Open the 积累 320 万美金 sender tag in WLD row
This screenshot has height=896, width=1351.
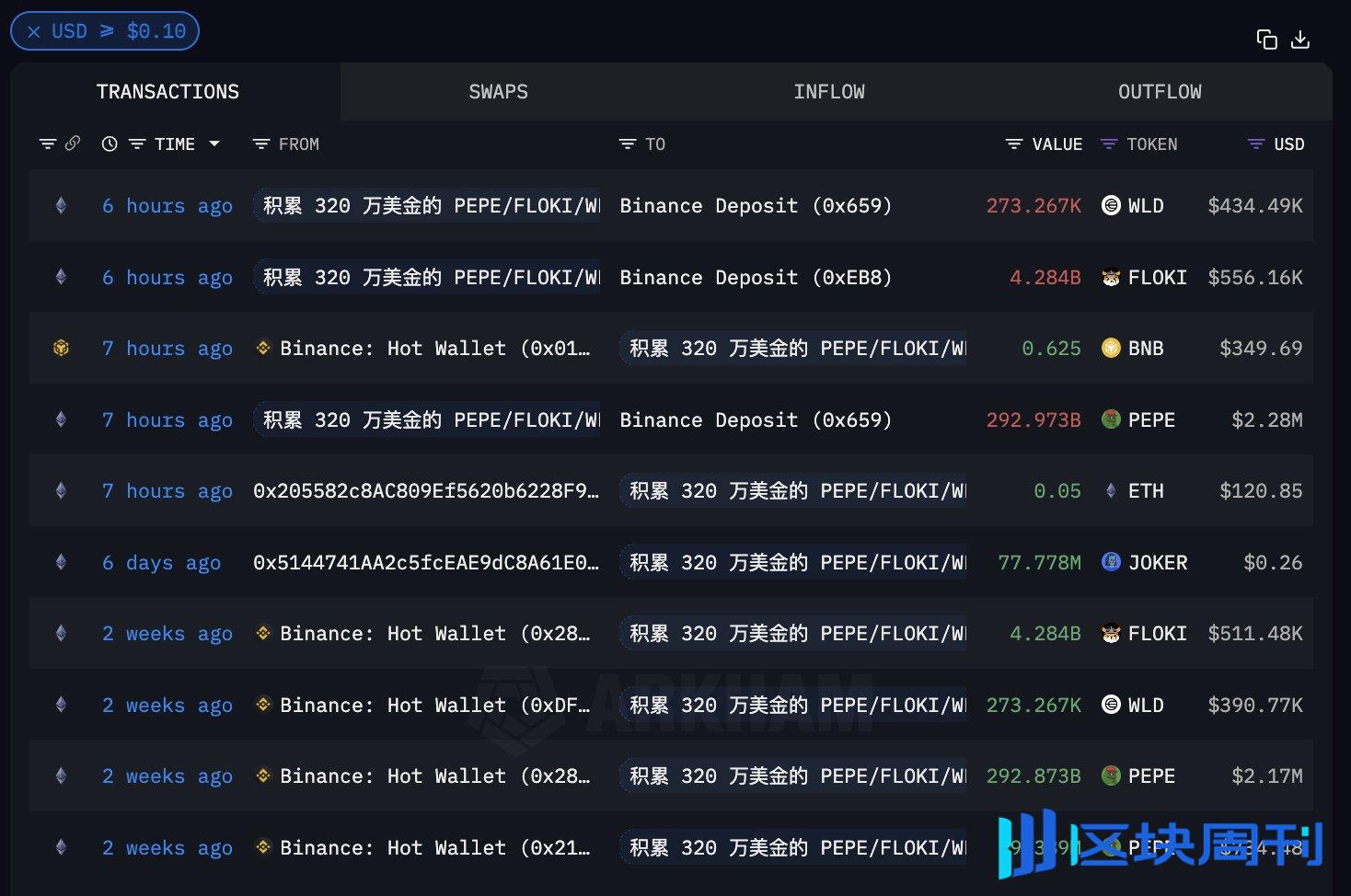pyautogui.click(x=427, y=206)
